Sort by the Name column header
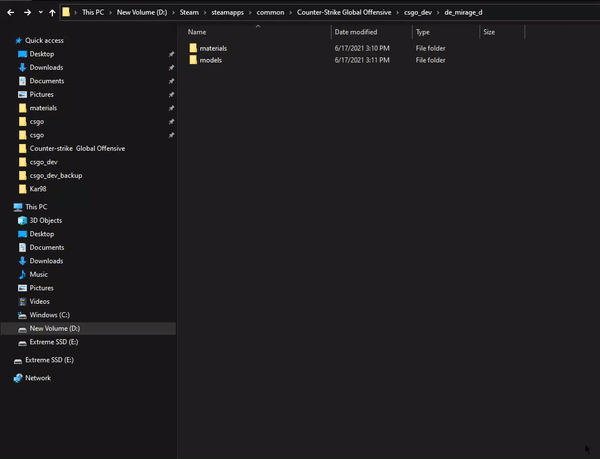 pos(197,32)
